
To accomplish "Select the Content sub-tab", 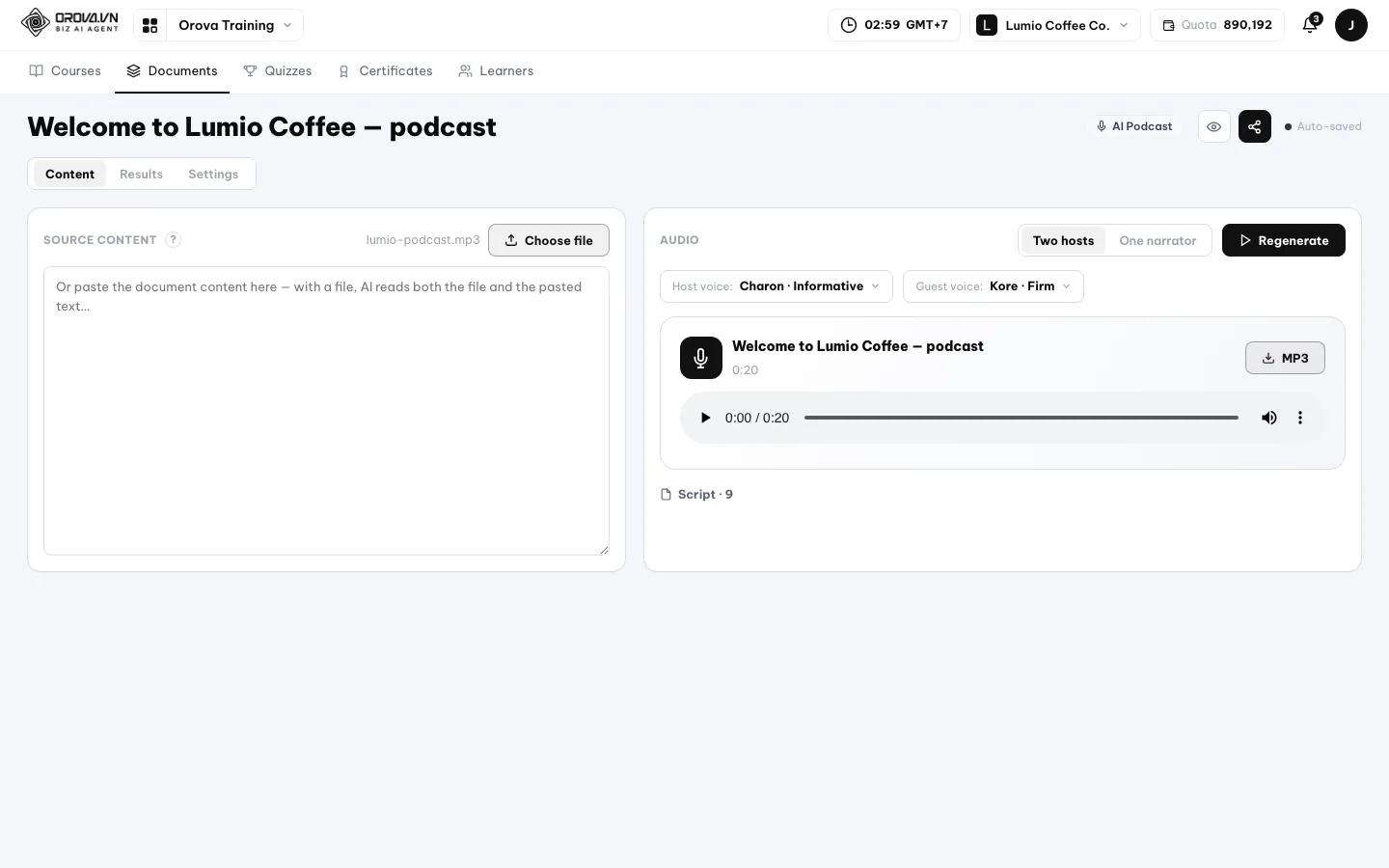I will coord(69,174).
